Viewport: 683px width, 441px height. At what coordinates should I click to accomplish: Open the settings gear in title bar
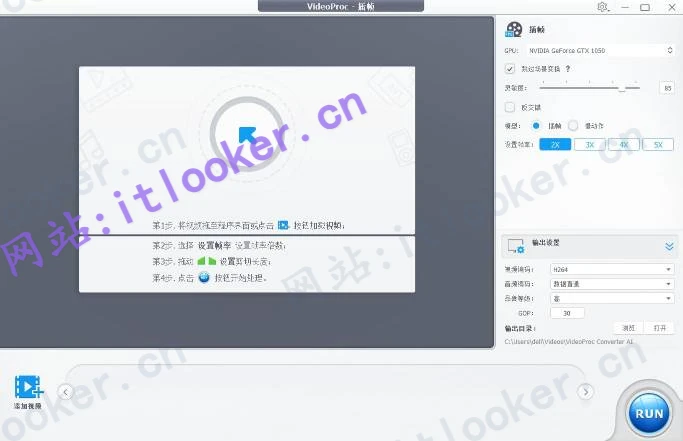coord(603,7)
